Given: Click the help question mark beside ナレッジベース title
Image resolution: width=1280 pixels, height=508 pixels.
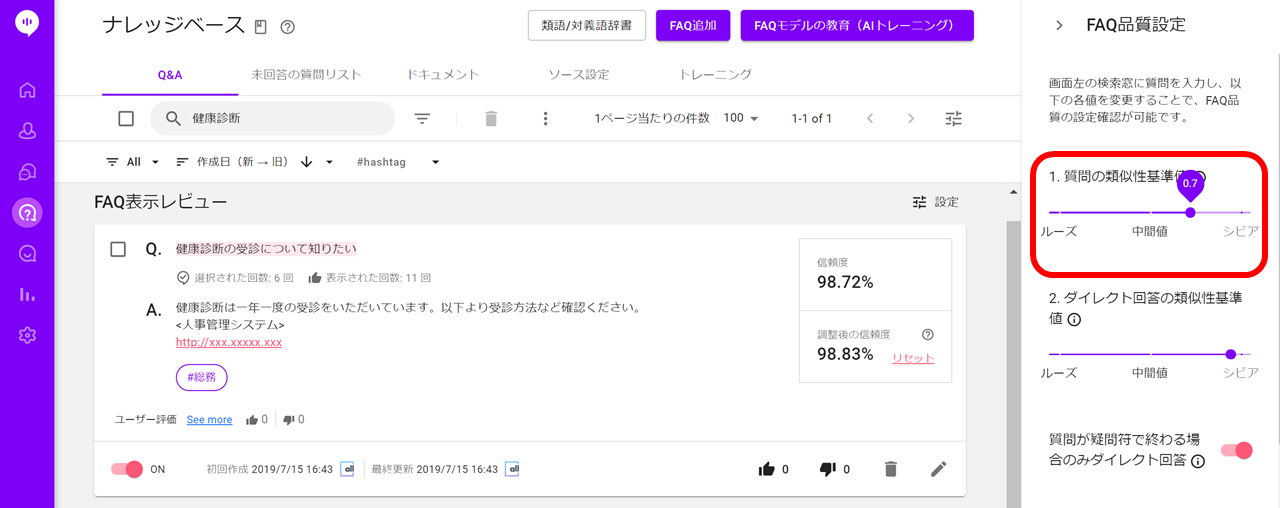Looking at the screenshot, I should pyautogui.click(x=287, y=27).
